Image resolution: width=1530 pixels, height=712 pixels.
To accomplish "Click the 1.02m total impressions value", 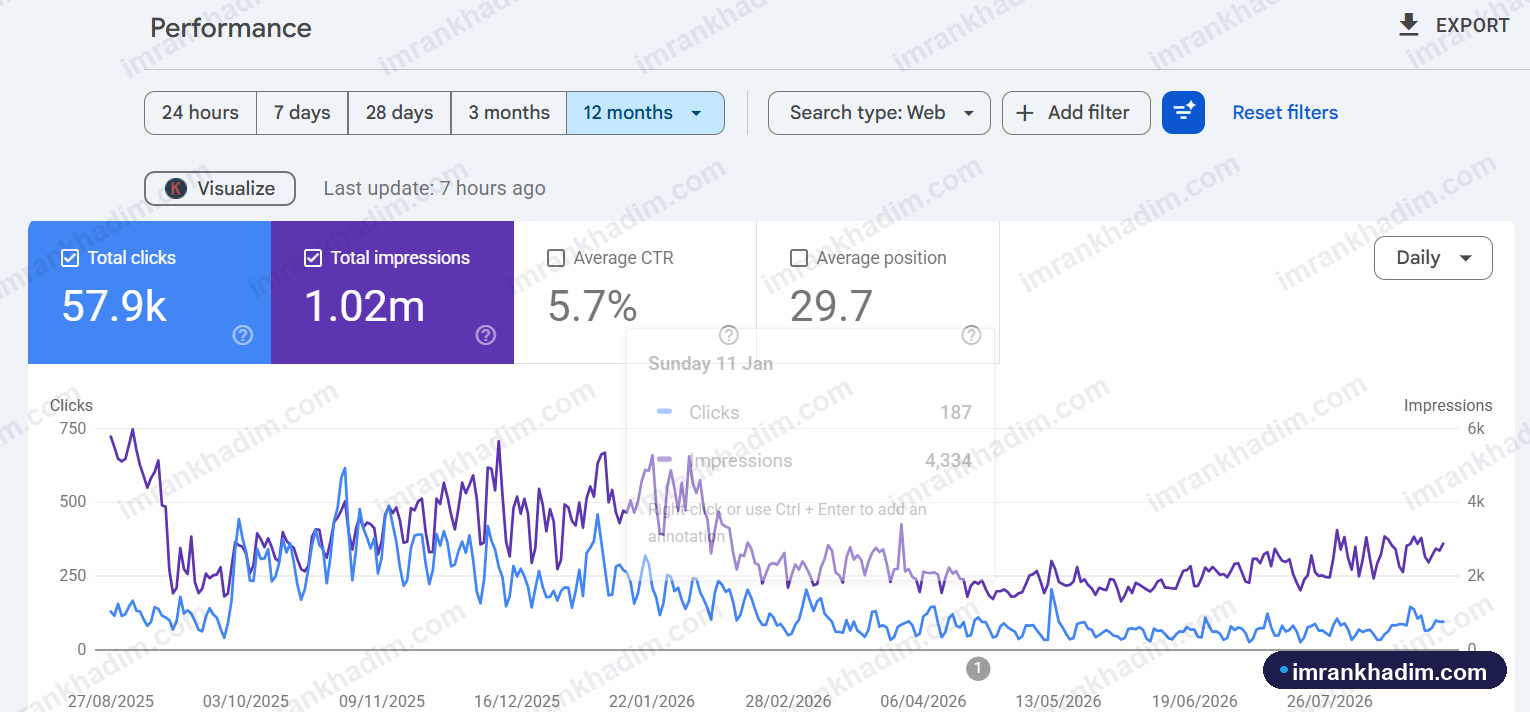I will point(364,307).
